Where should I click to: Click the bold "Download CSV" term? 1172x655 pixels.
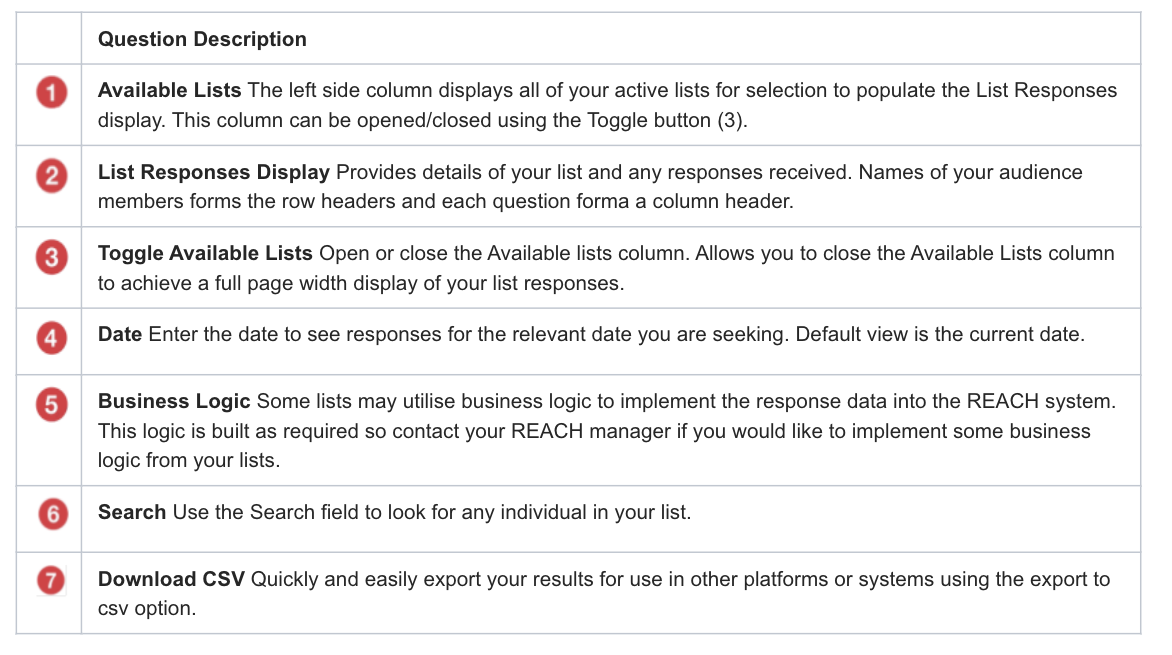tap(171, 579)
